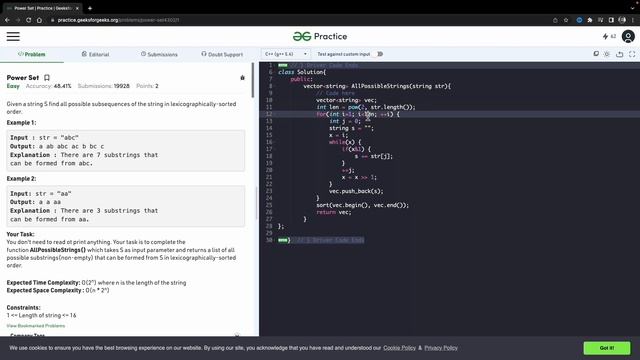Go to the browser home page
Screen dimensions: 640x360
(x=39, y=20)
